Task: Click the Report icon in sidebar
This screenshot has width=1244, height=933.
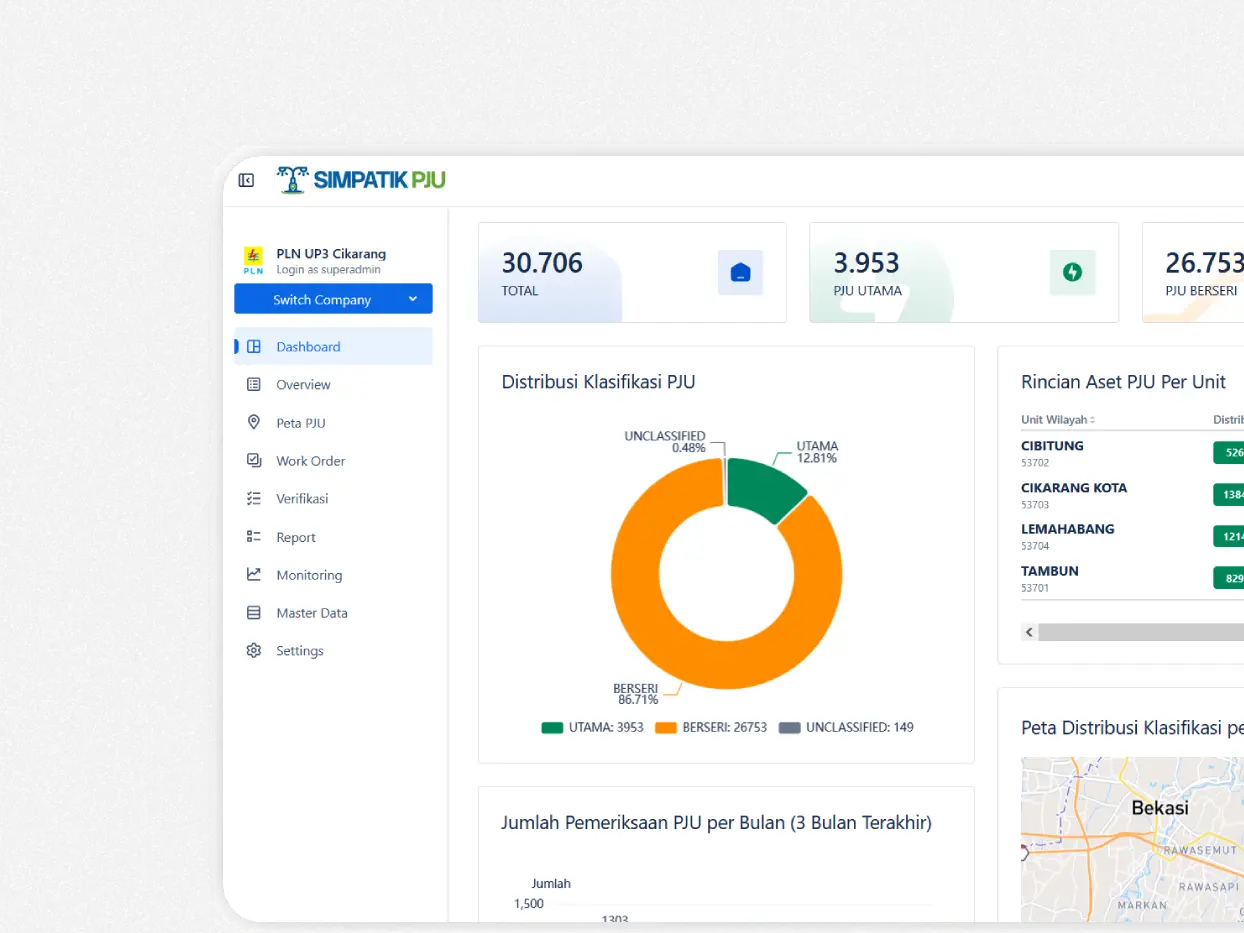Action: coord(254,536)
